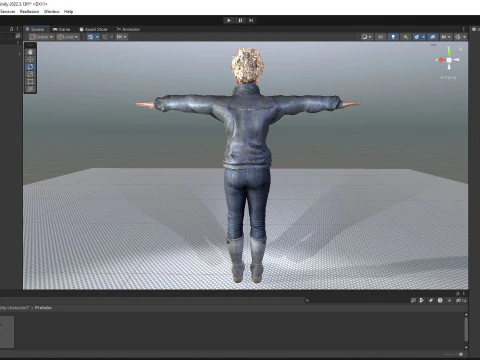
Task: Open the snap increment settings arrow
Action: 112,37
